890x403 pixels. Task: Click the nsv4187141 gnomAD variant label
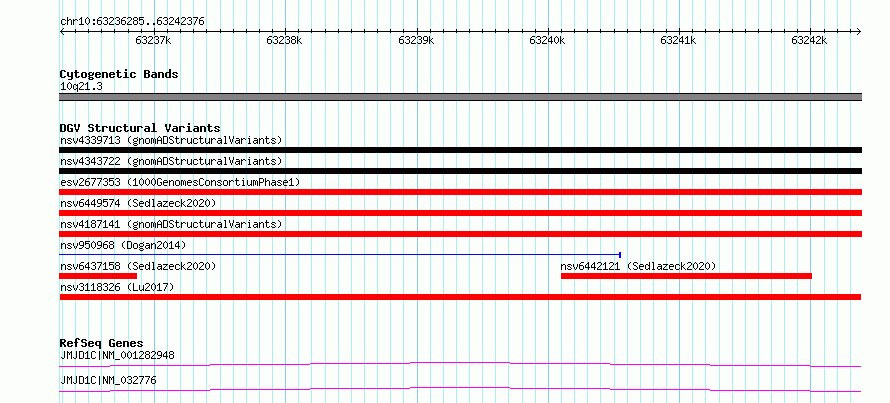(x=171, y=224)
